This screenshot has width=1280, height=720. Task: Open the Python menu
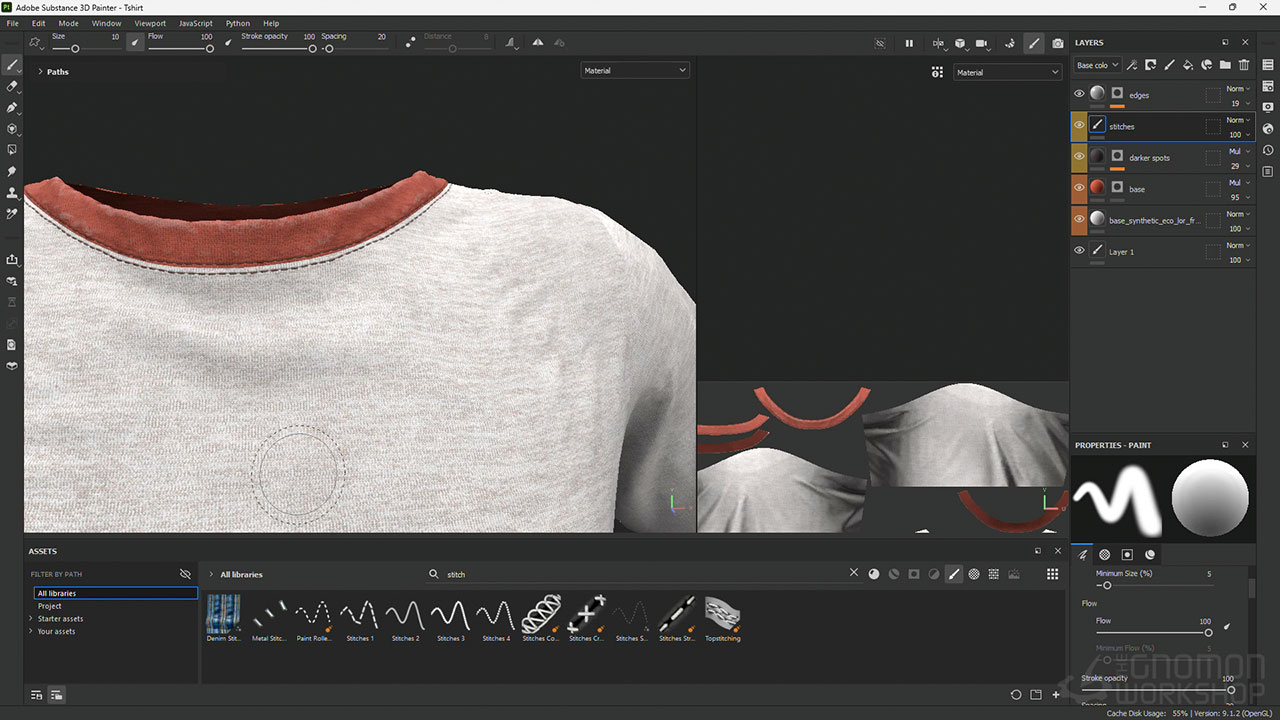(x=238, y=23)
